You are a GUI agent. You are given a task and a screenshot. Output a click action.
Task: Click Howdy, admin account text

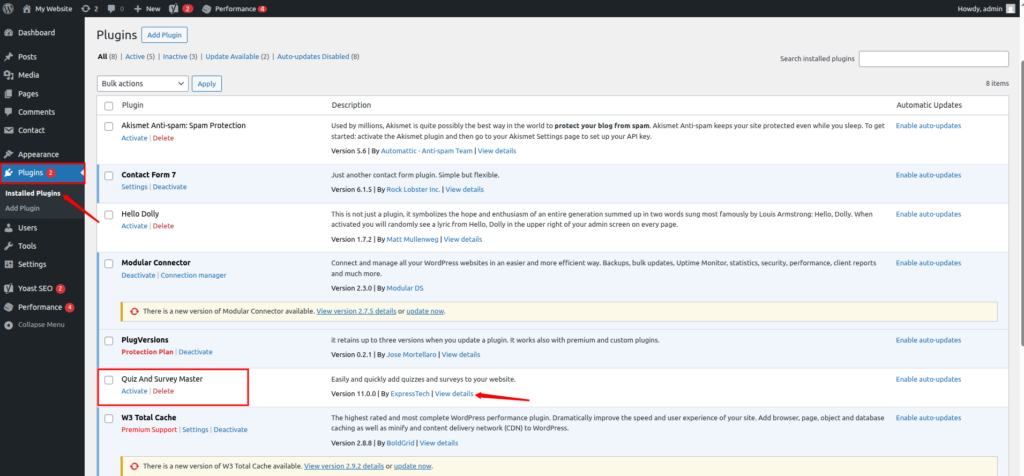tap(980, 9)
